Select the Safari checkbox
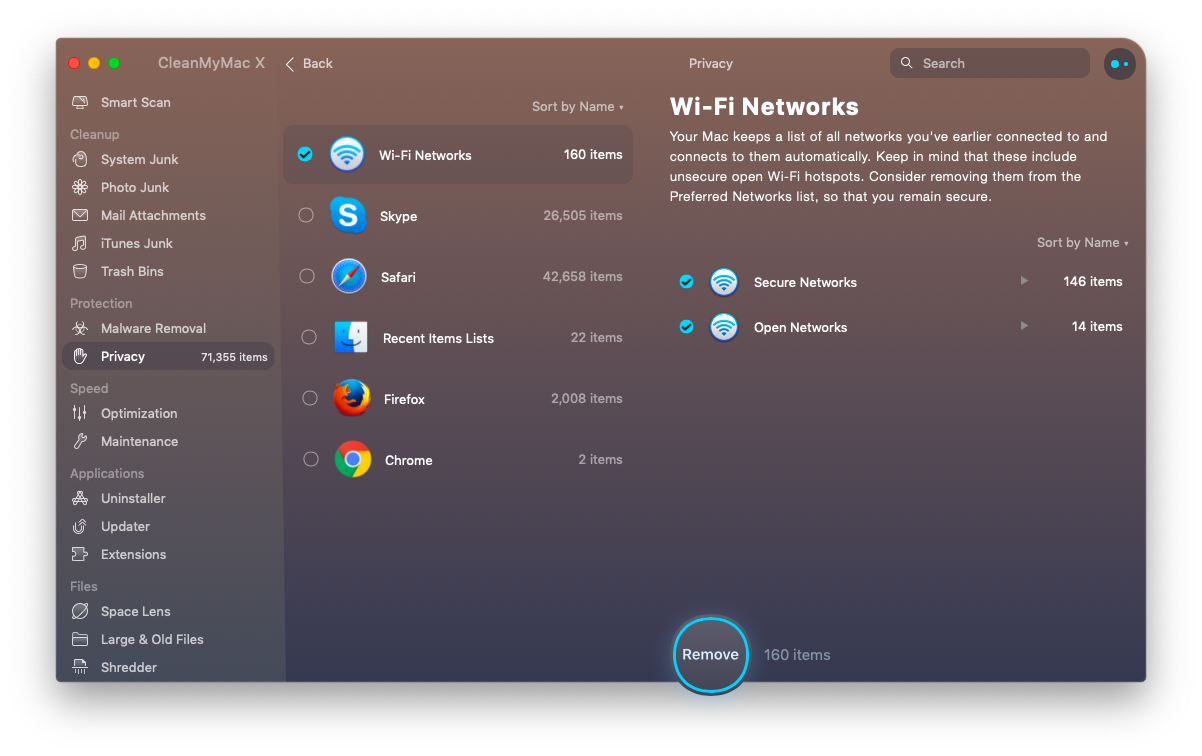The height and width of the screenshot is (756, 1202). tap(307, 276)
